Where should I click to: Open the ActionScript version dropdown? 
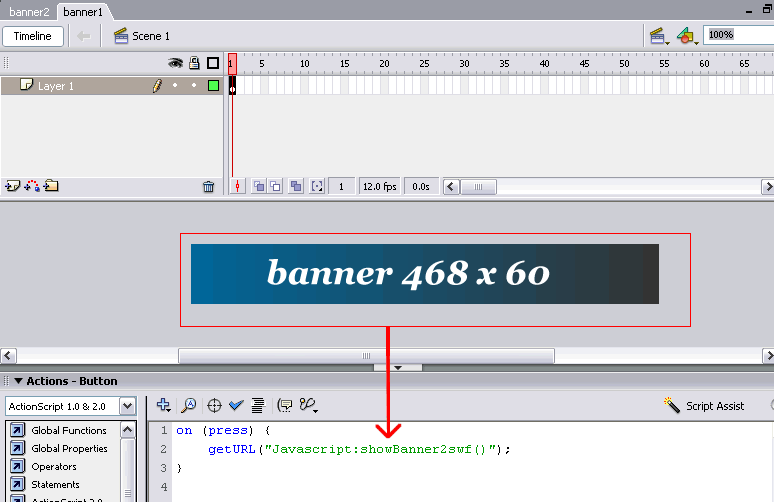(x=127, y=406)
